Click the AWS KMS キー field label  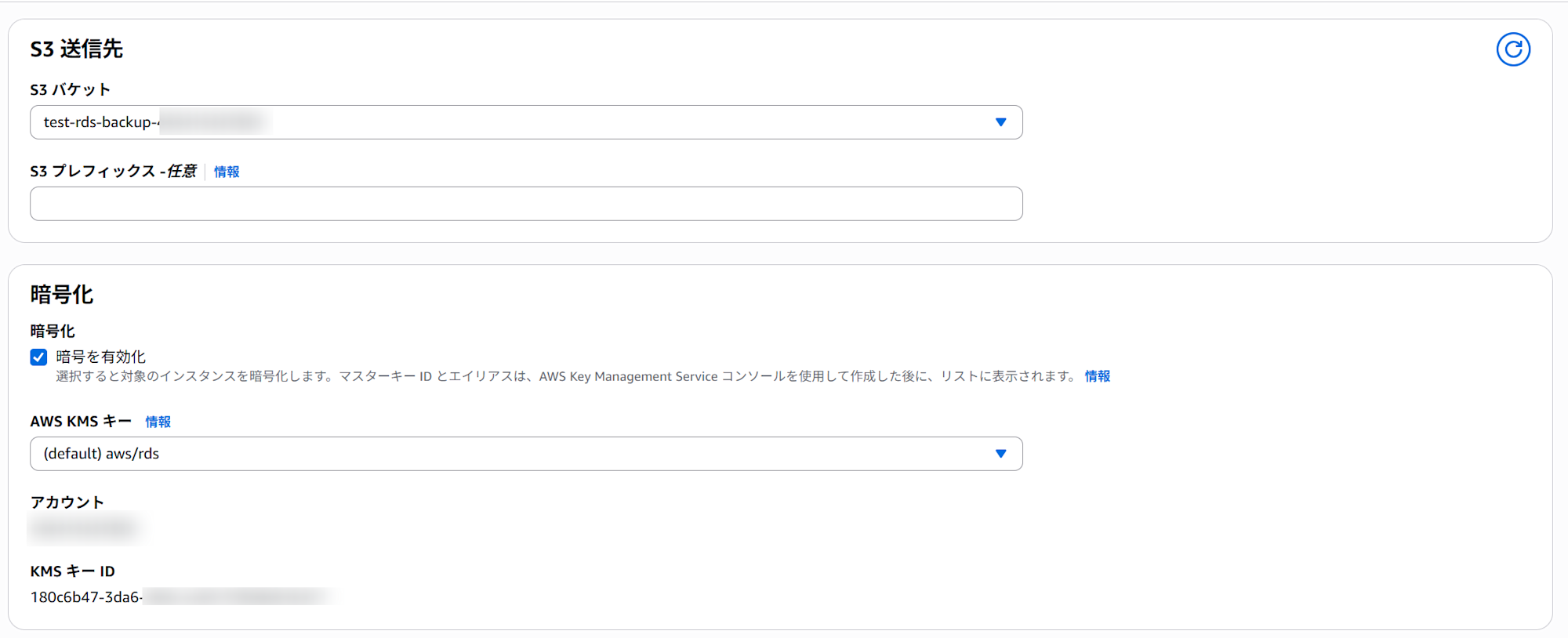point(81,422)
